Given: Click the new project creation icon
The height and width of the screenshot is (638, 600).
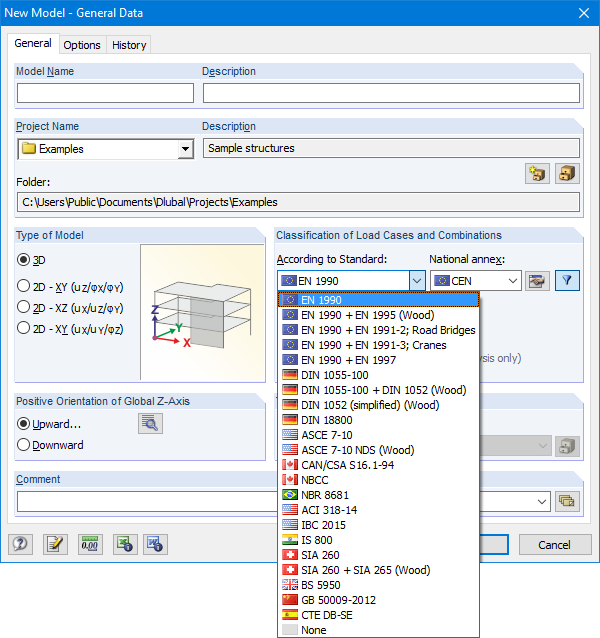Looking at the screenshot, I should [x=537, y=174].
